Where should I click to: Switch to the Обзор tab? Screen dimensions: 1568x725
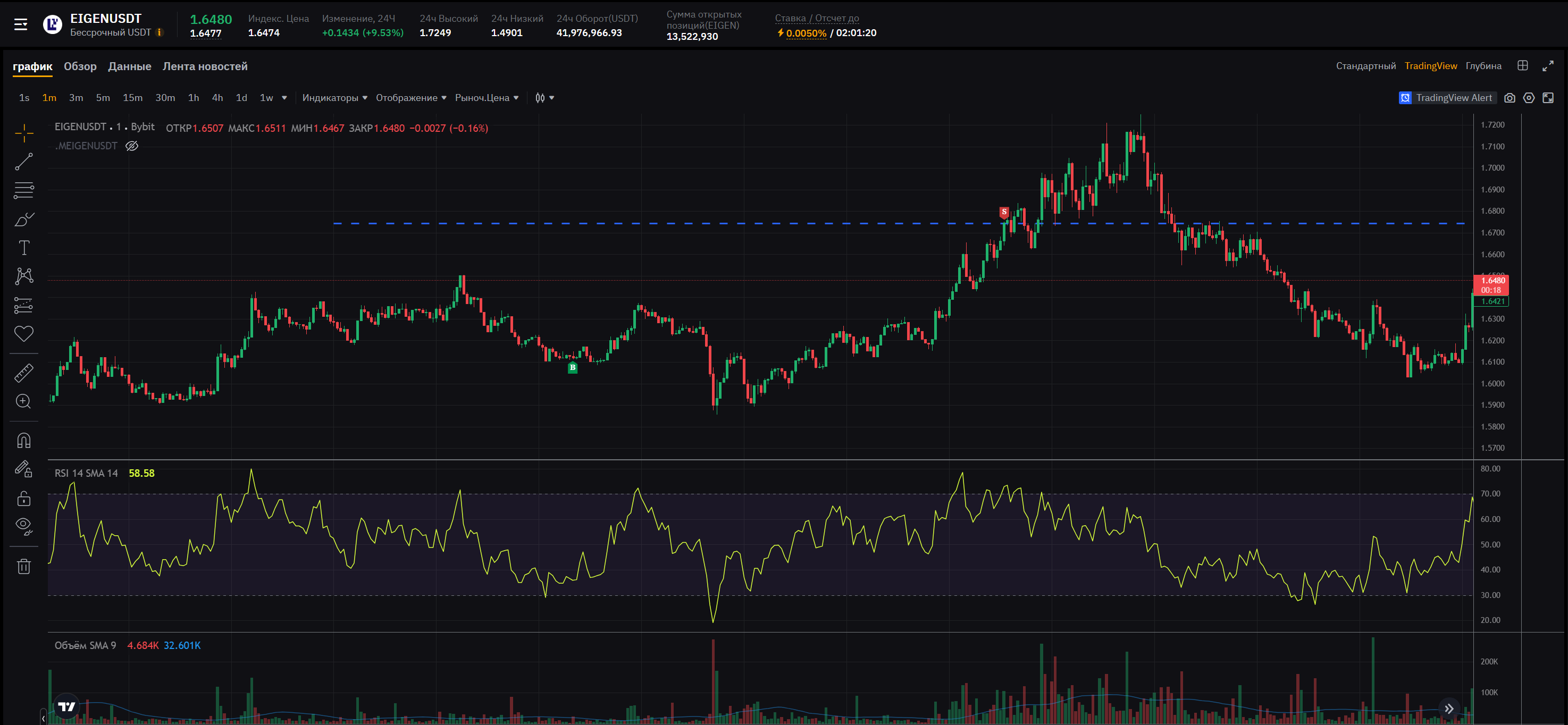[80, 66]
